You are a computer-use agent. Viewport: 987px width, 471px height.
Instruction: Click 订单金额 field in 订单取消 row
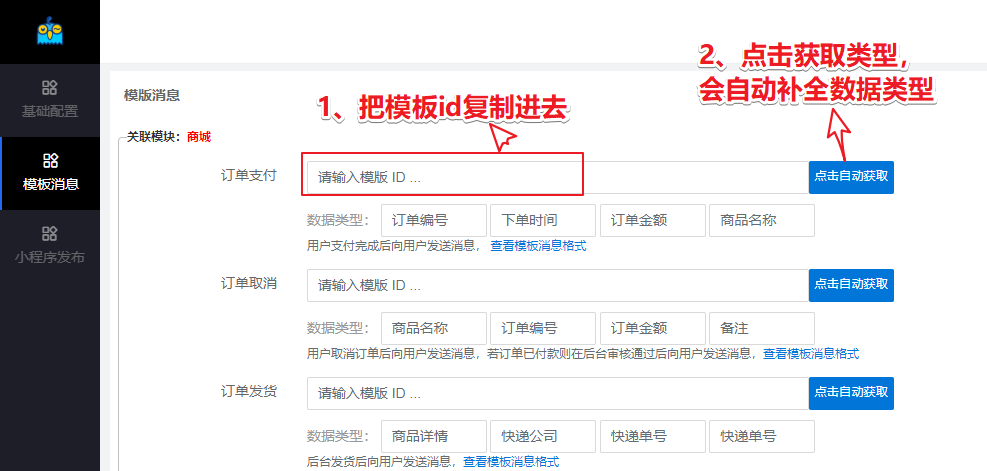pyautogui.click(x=653, y=328)
